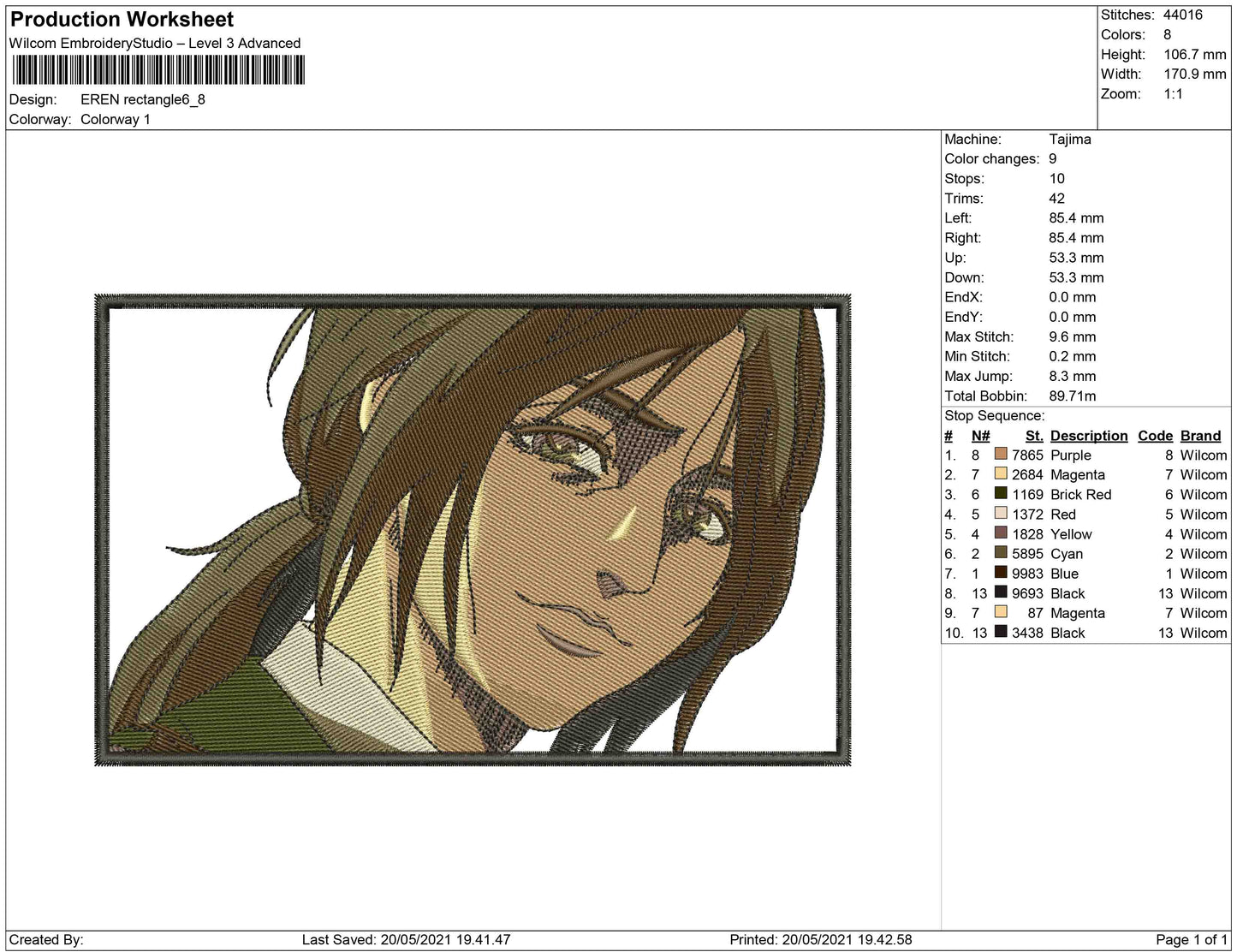The height and width of the screenshot is (952, 1237).
Task: Click the Purple thread color swatch
Action: pyautogui.click(x=1000, y=455)
